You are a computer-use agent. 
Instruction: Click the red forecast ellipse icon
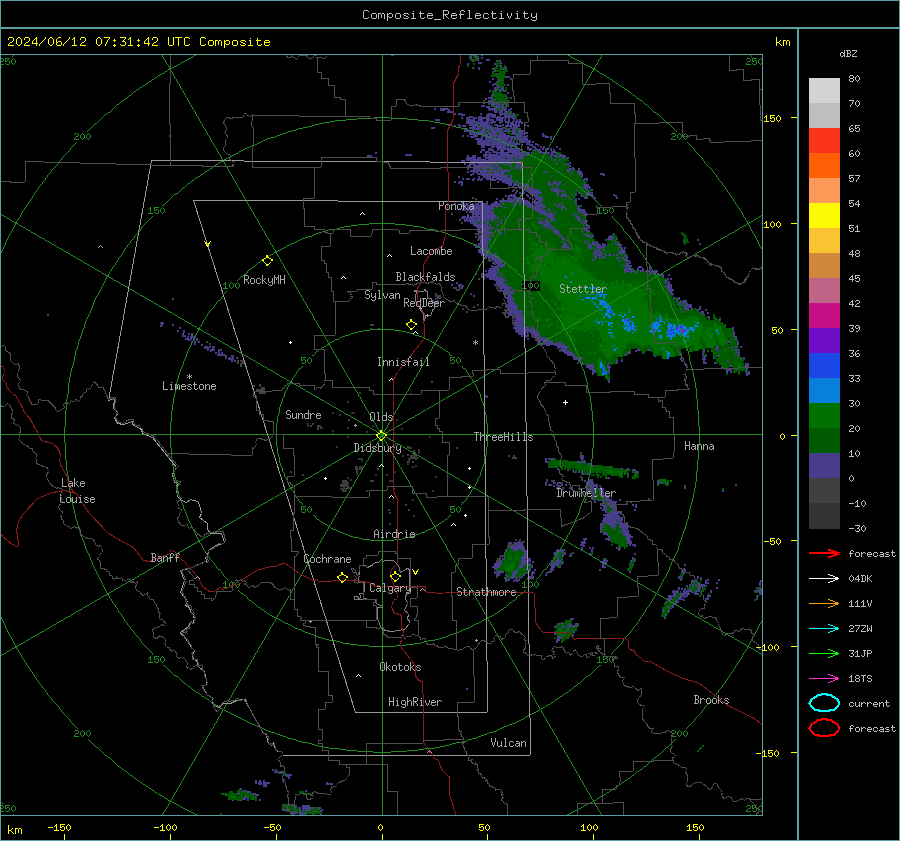tap(824, 728)
